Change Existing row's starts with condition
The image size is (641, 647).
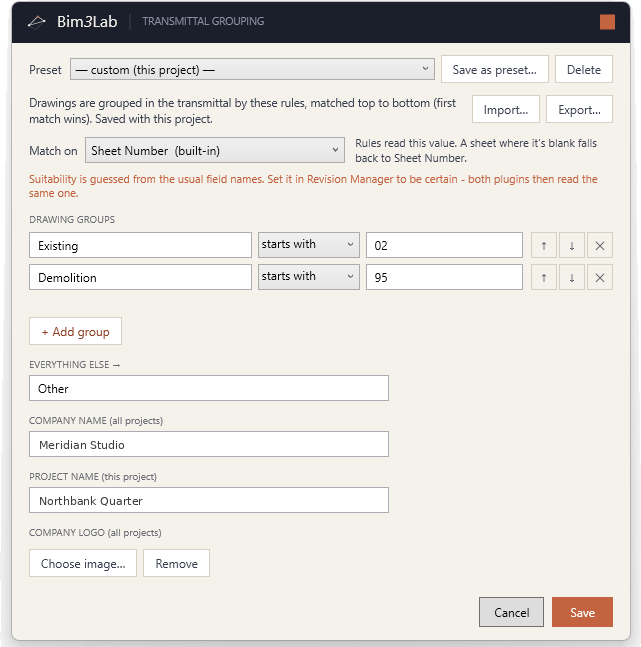point(309,245)
